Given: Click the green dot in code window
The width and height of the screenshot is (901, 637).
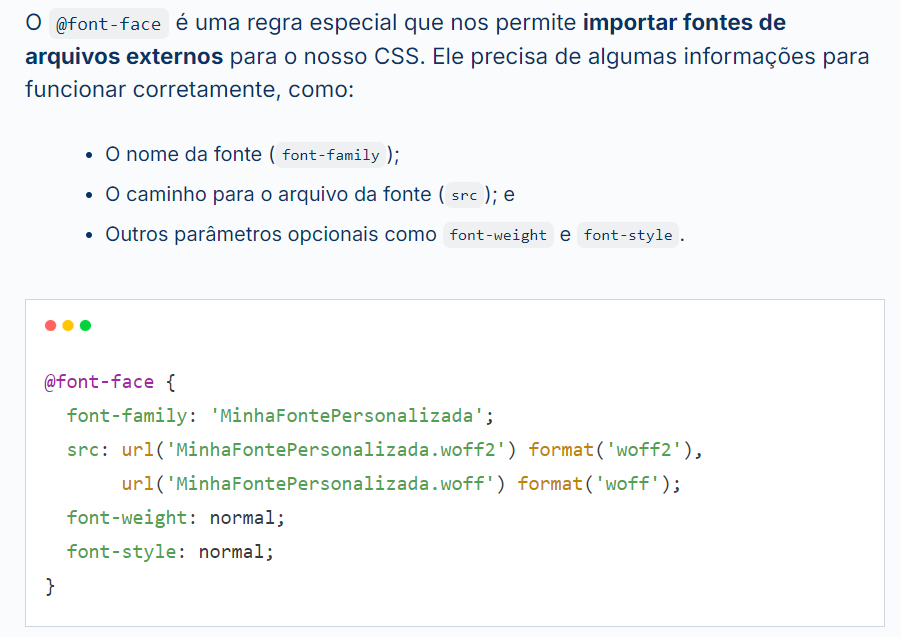Looking at the screenshot, I should [86, 326].
